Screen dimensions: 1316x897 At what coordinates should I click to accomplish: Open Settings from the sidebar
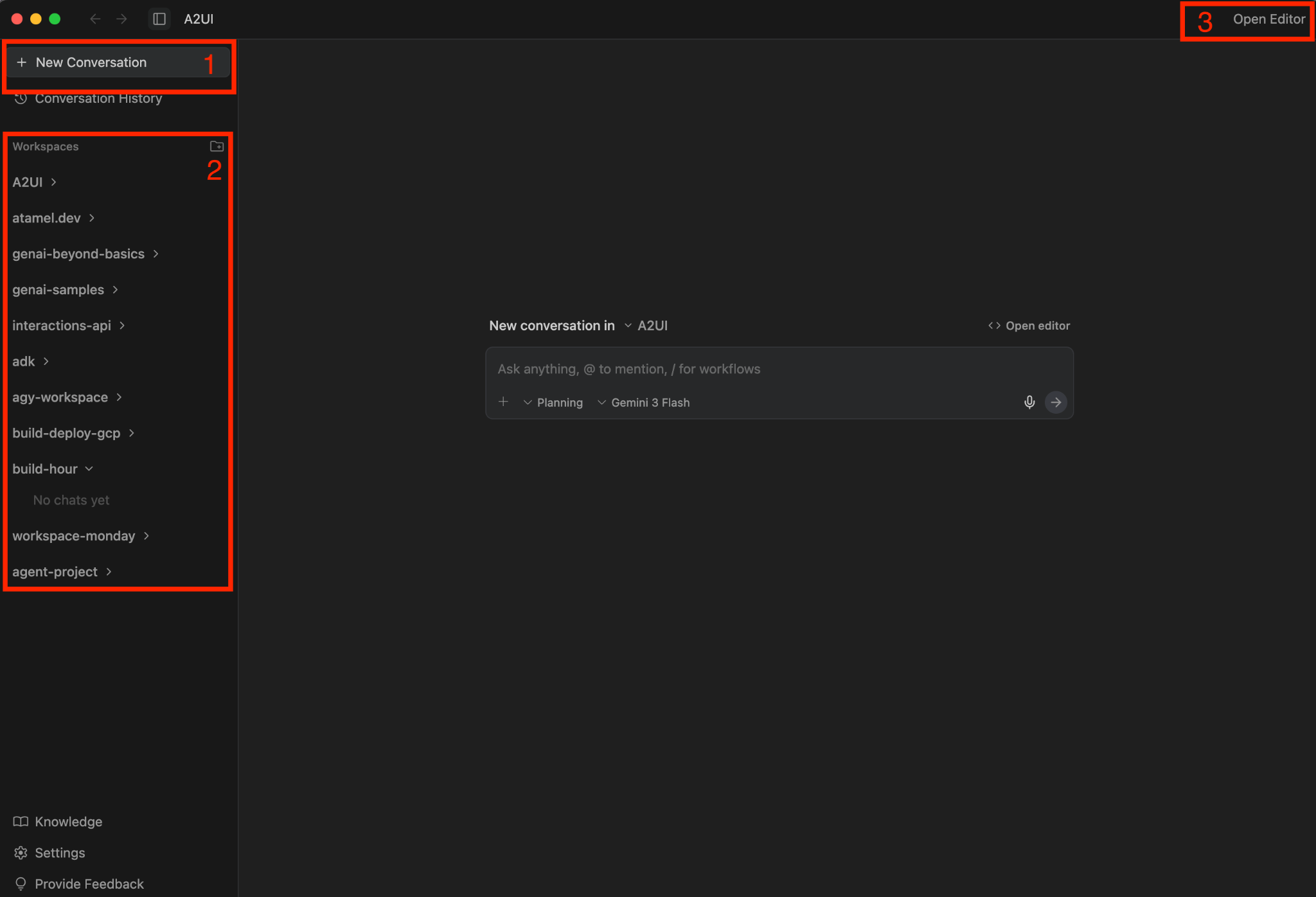click(59, 853)
